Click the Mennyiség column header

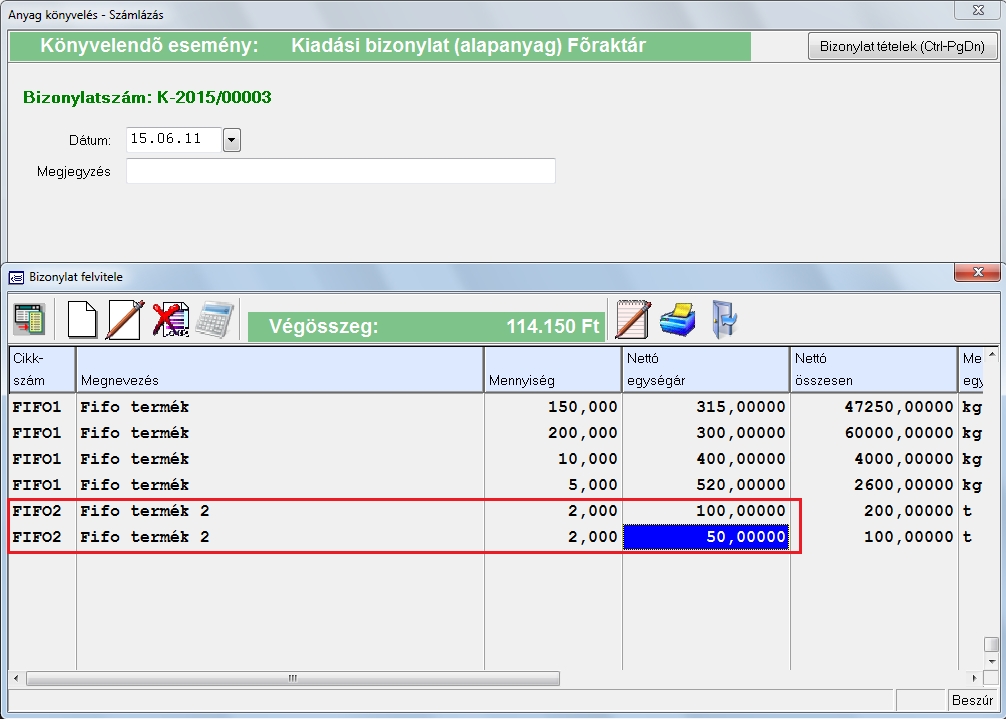[552, 369]
